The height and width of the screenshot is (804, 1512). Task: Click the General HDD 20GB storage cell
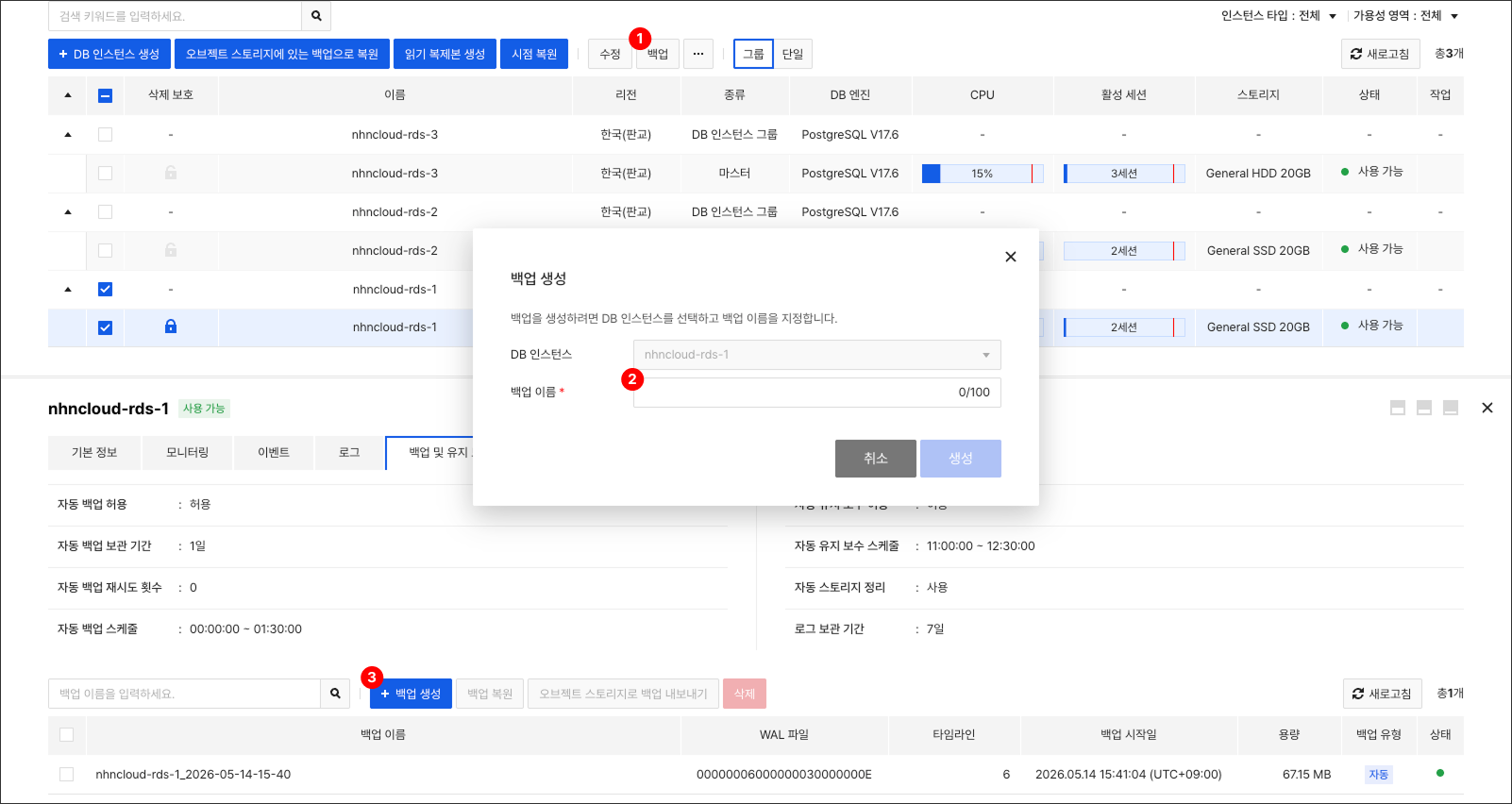coord(1258,174)
